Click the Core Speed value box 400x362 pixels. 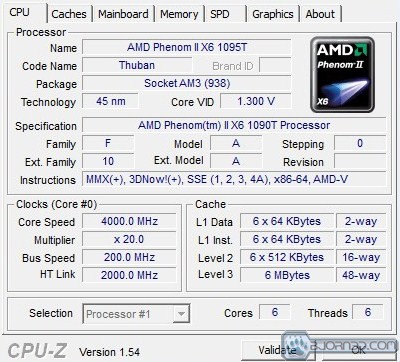[129, 221]
